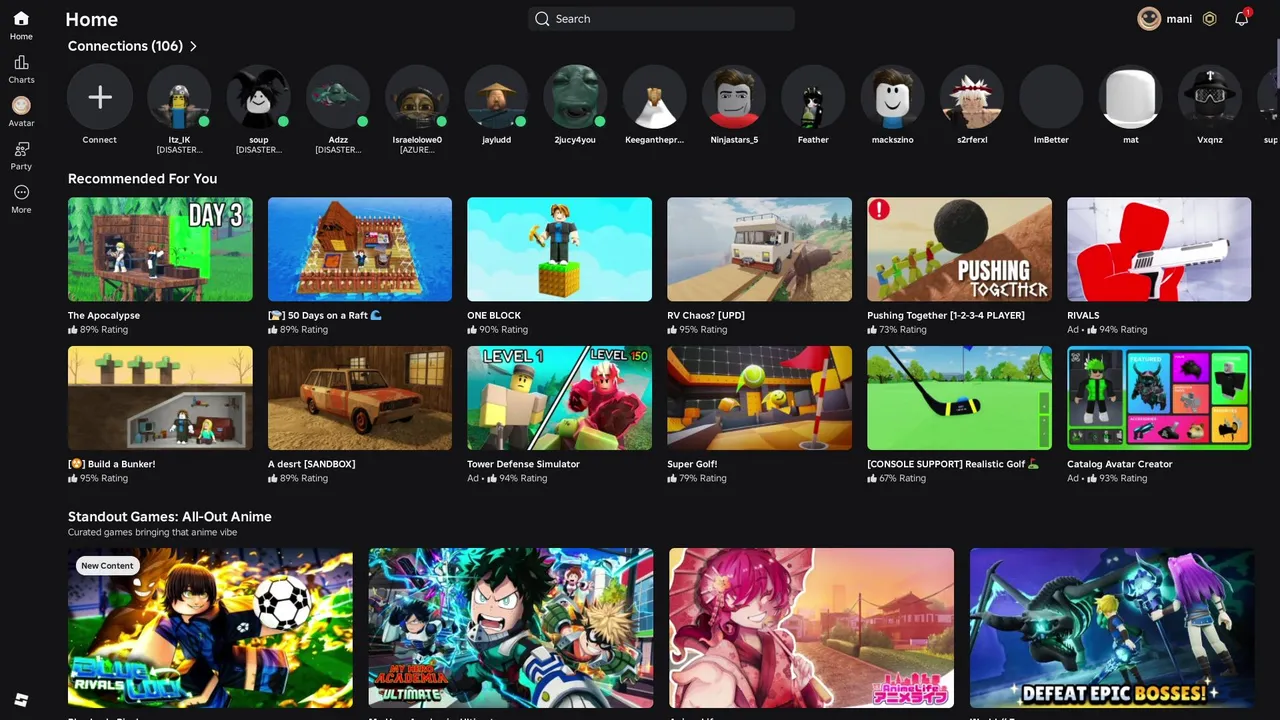Open Defeat Epic Bosses anime card
The height and width of the screenshot is (720, 1280).
(1112, 628)
